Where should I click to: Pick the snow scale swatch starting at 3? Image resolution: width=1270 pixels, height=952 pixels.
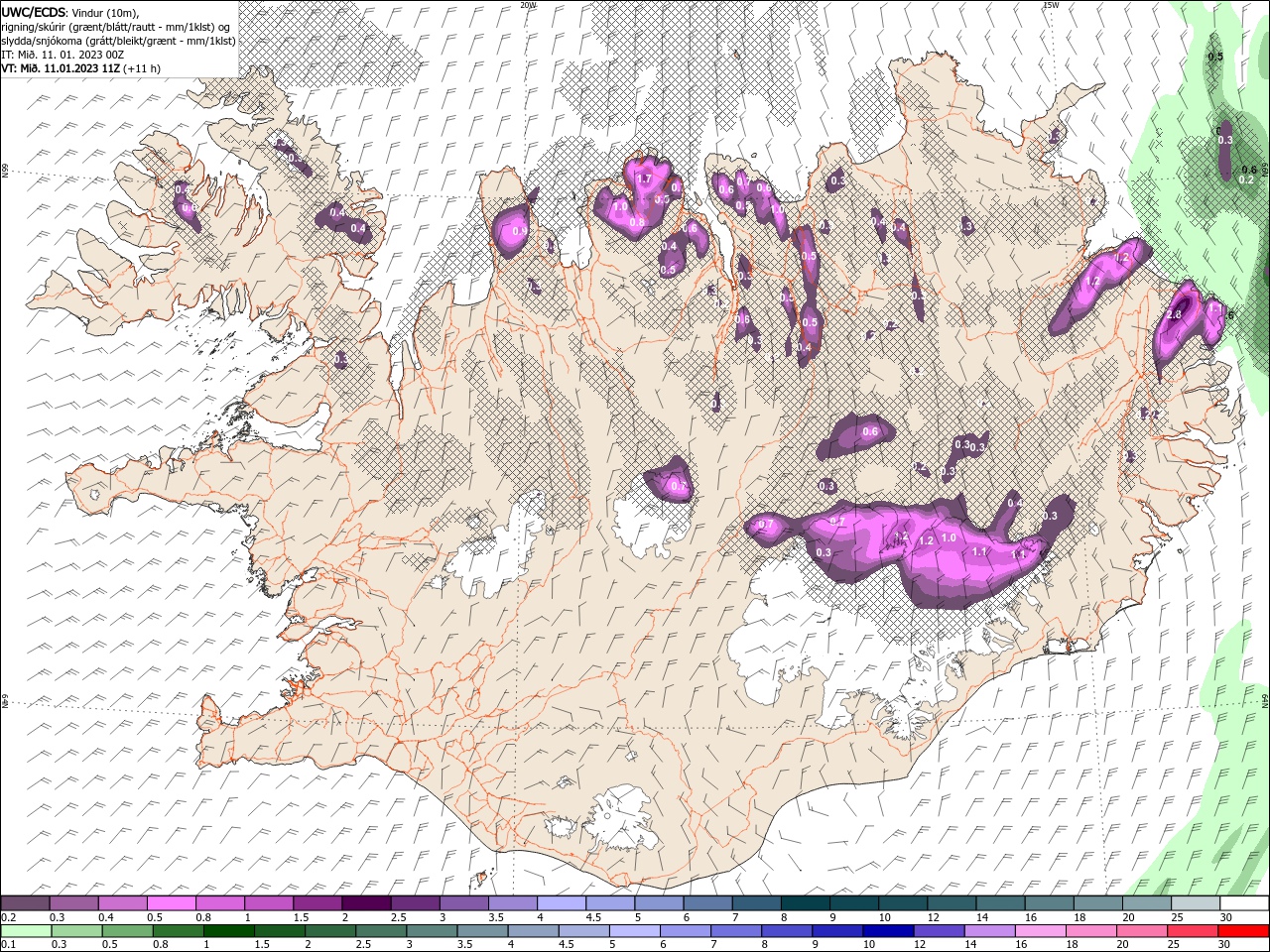[463, 903]
